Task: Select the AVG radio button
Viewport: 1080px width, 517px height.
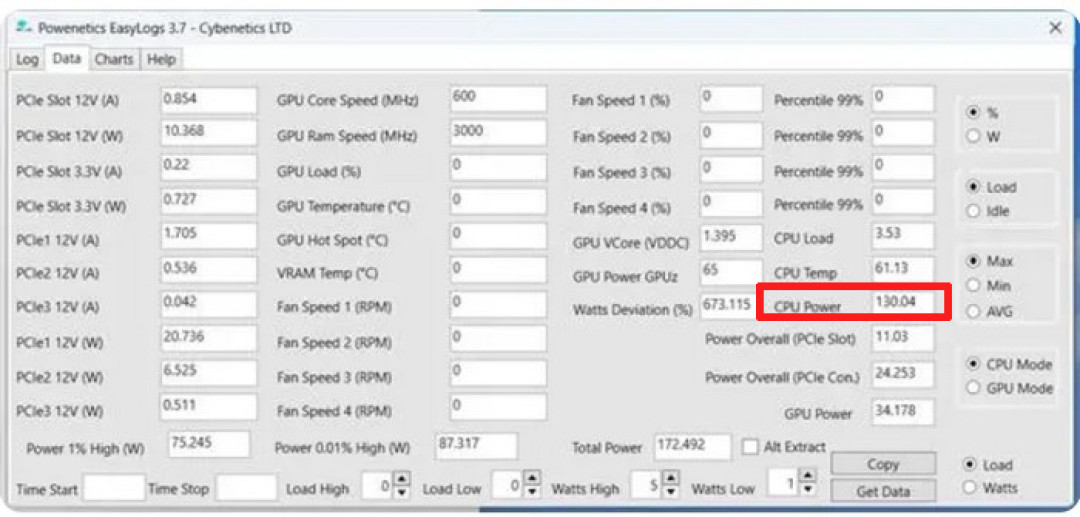Action: click(973, 311)
